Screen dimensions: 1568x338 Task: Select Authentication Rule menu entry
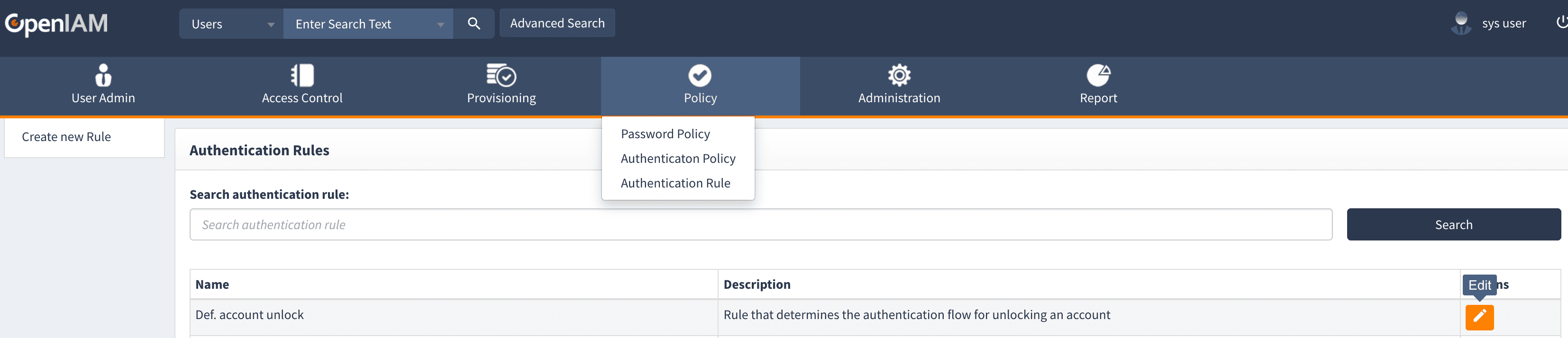pyautogui.click(x=675, y=183)
